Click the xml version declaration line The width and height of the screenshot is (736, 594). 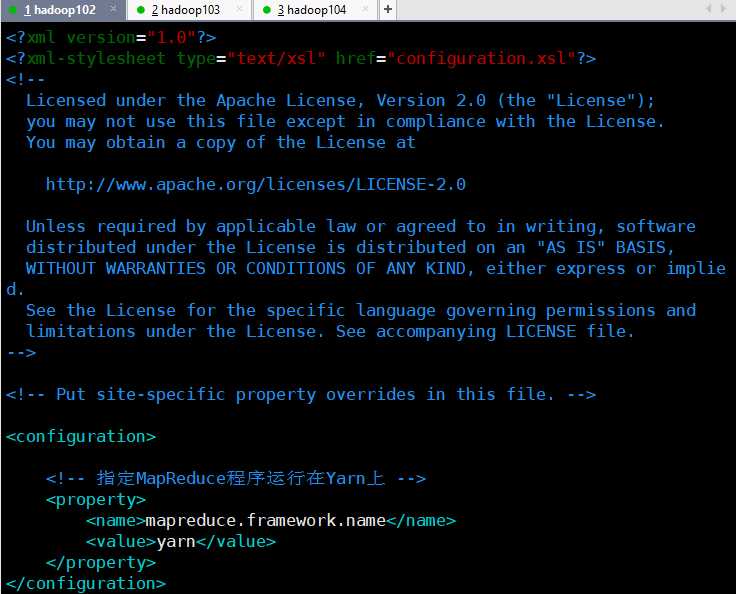pos(111,38)
